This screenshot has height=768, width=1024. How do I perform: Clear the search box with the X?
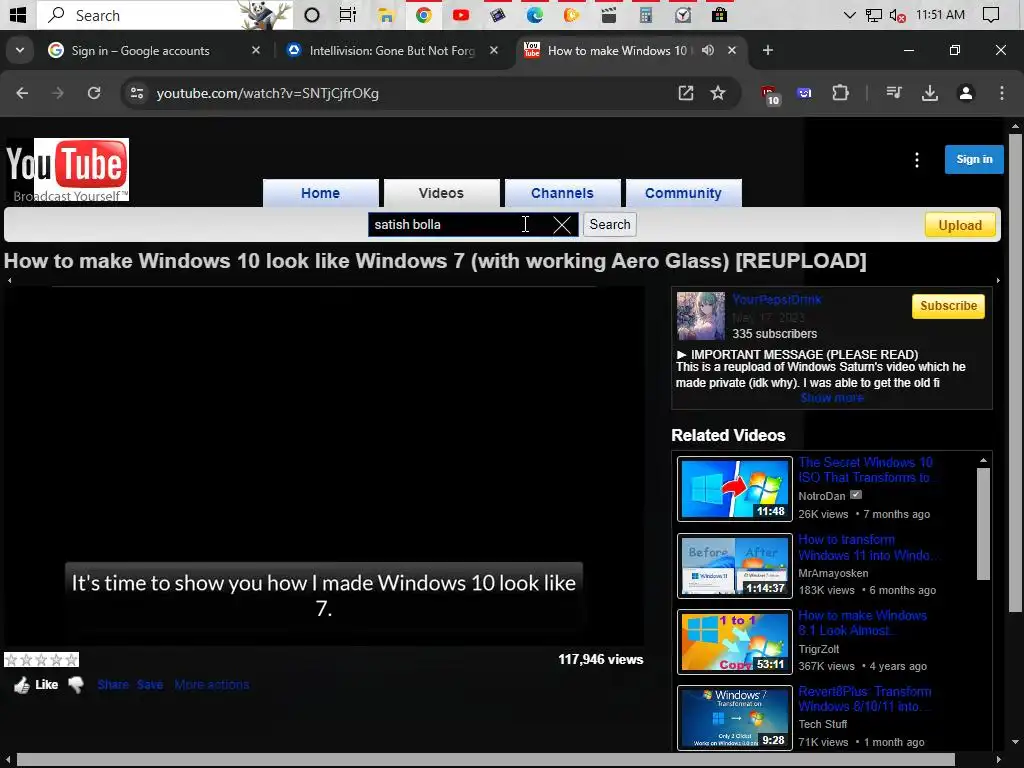[562, 225]
